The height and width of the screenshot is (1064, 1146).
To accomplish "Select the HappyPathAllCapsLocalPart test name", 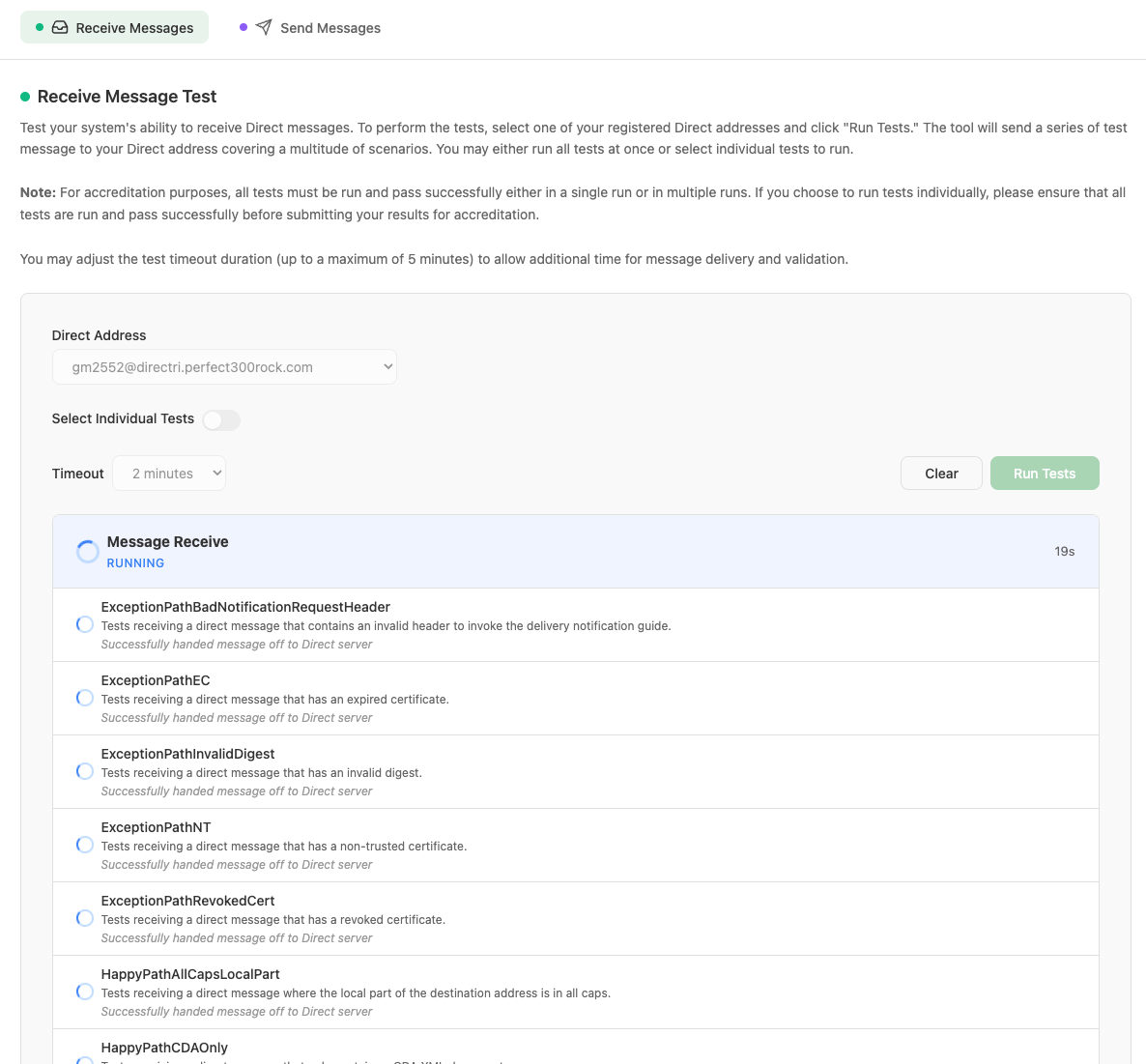I will (190, 974).
